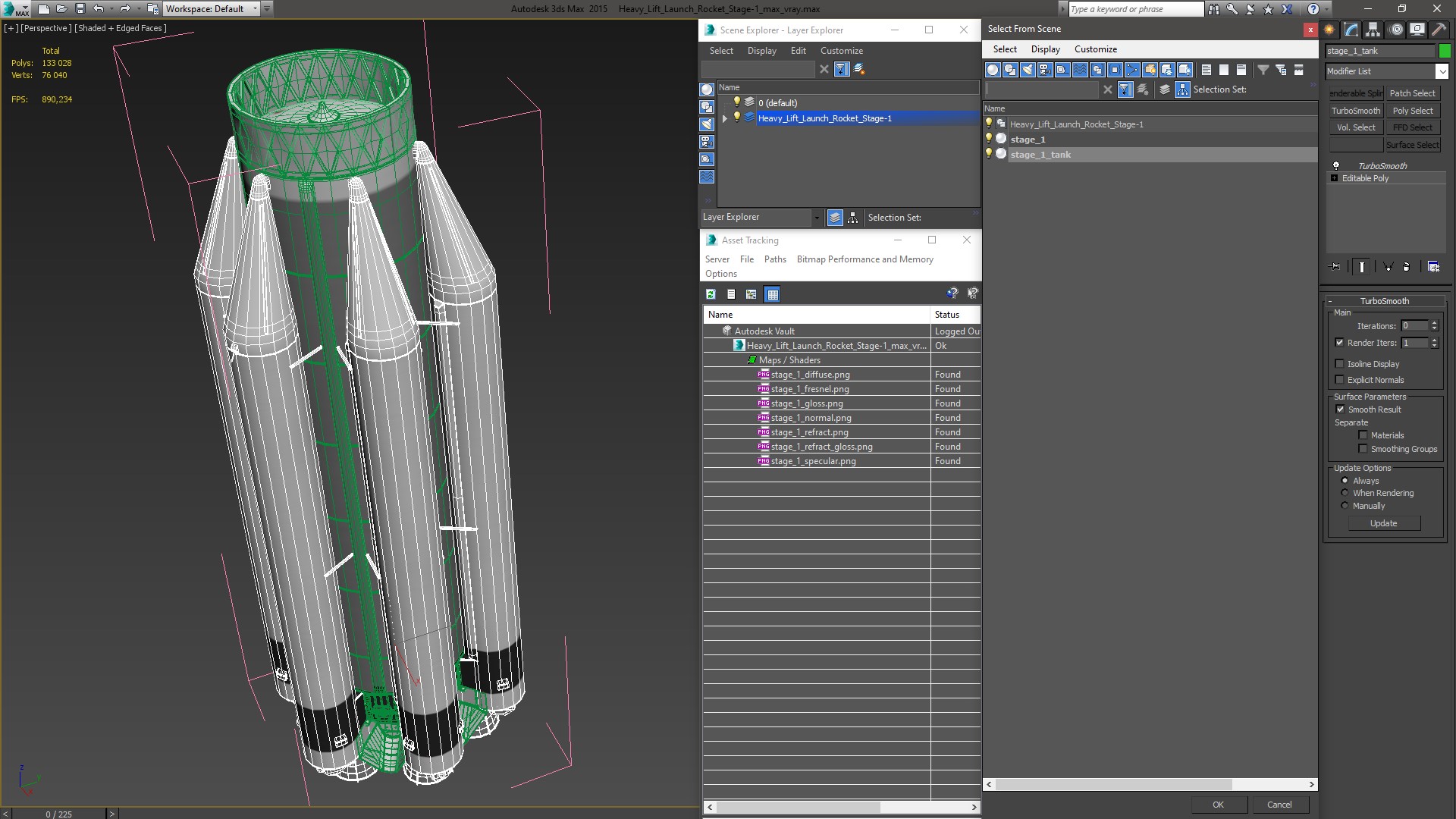This screenshot has height=819, width=1456.
Task: Switch Select From Scene to sort by hierarchy
Action: (1182, 89)
